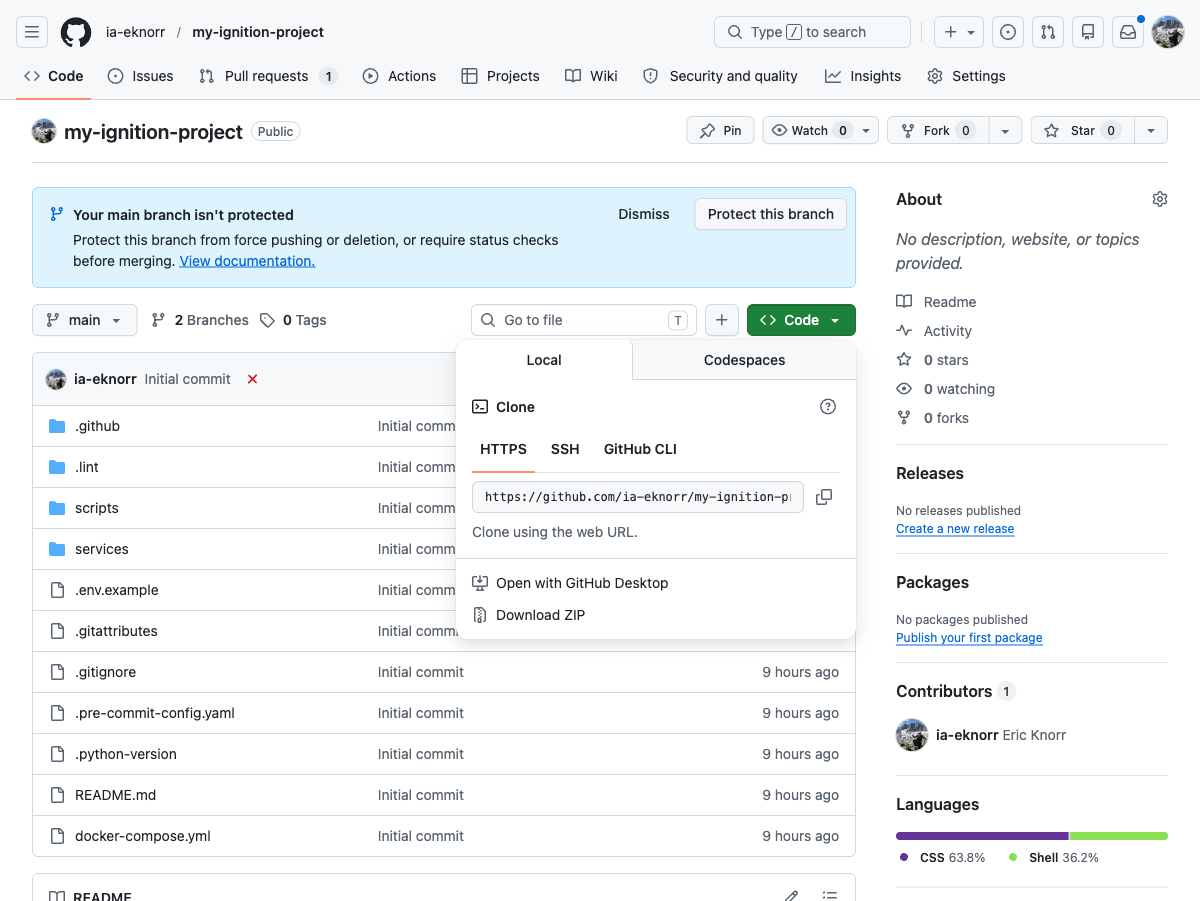Screen dimensions: 1200x901
Task: Open the Code tab
Action: [x=53, y=76]
